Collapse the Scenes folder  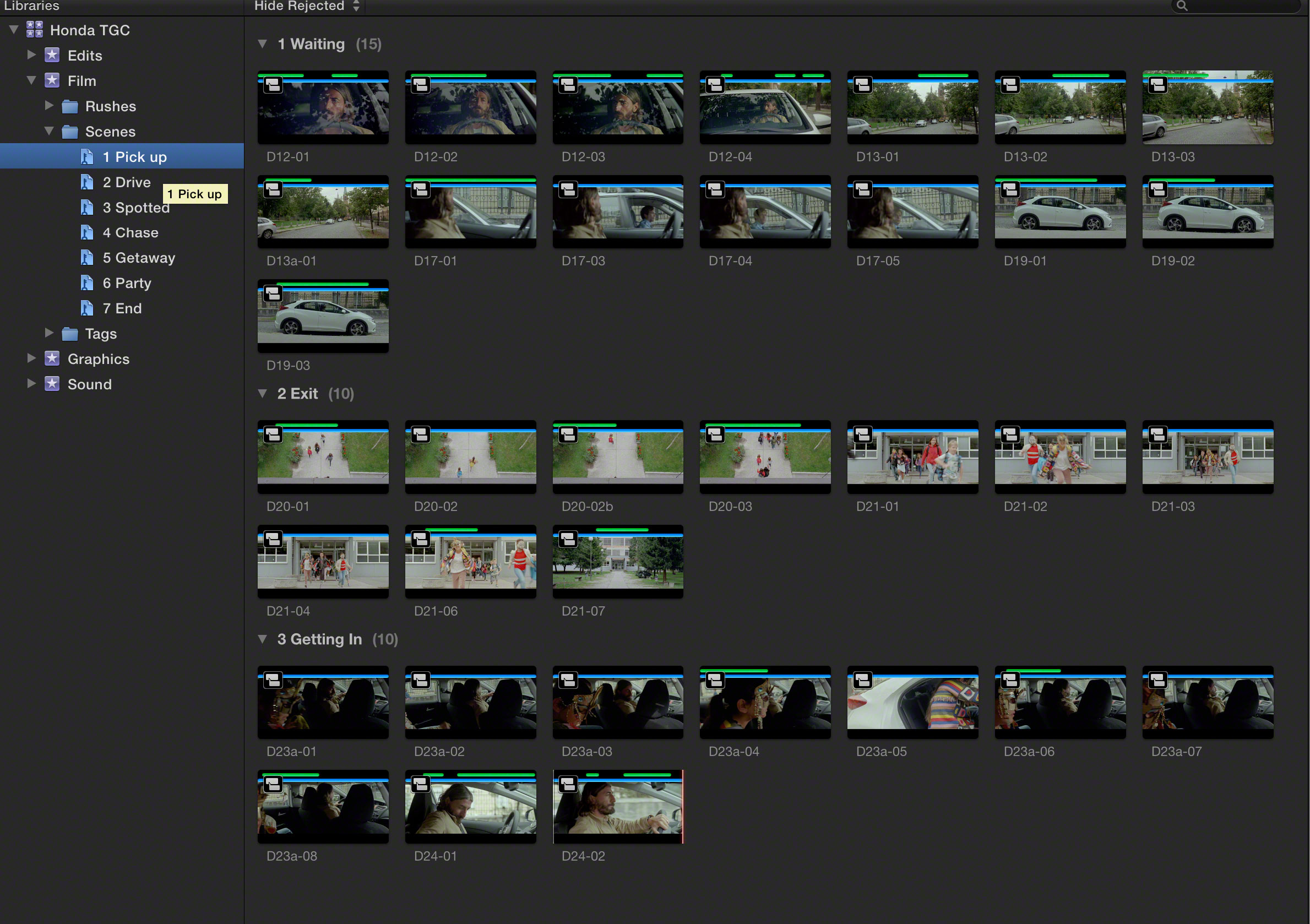[50, 131]
